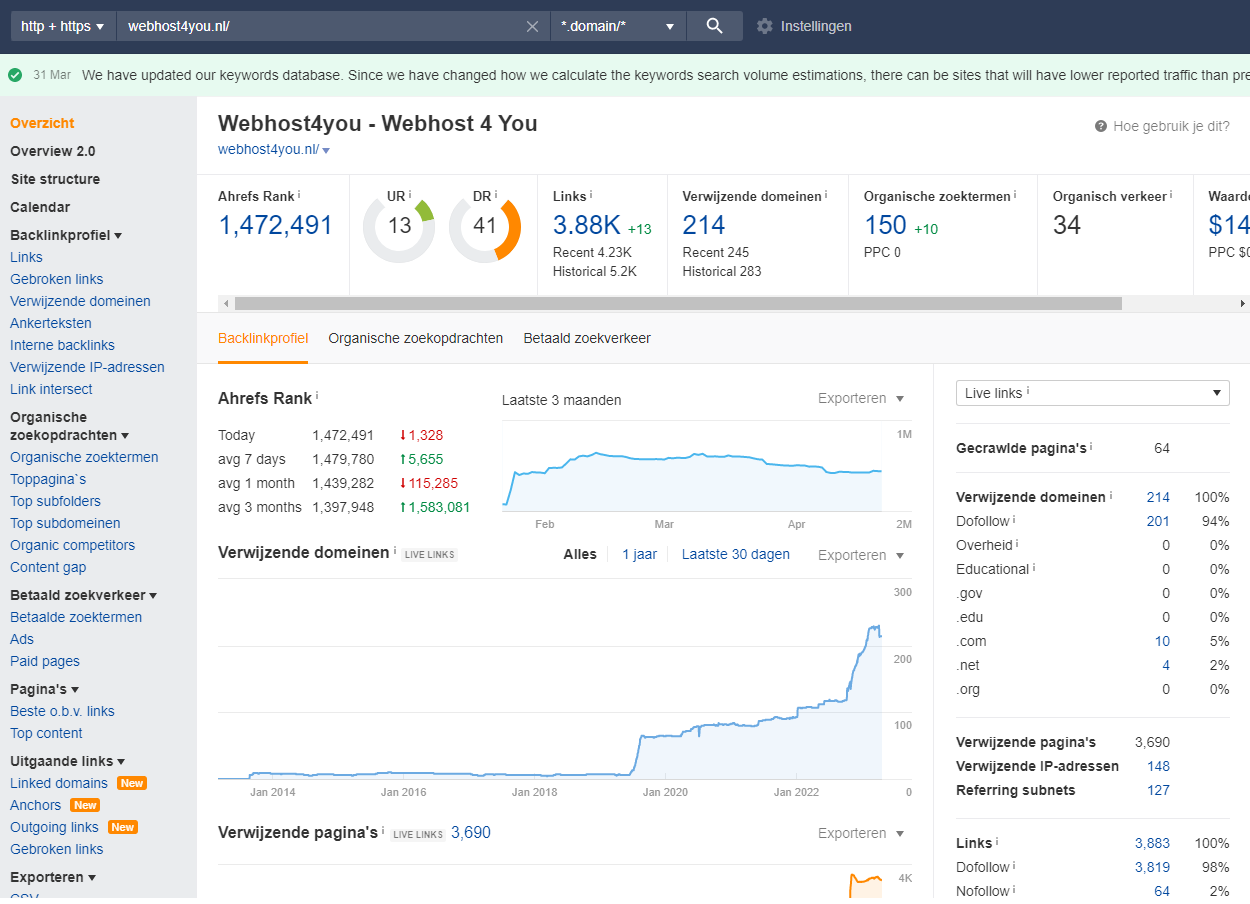
Task: Switch to the Betaald zoekverkeer tab
Action: 587,338
